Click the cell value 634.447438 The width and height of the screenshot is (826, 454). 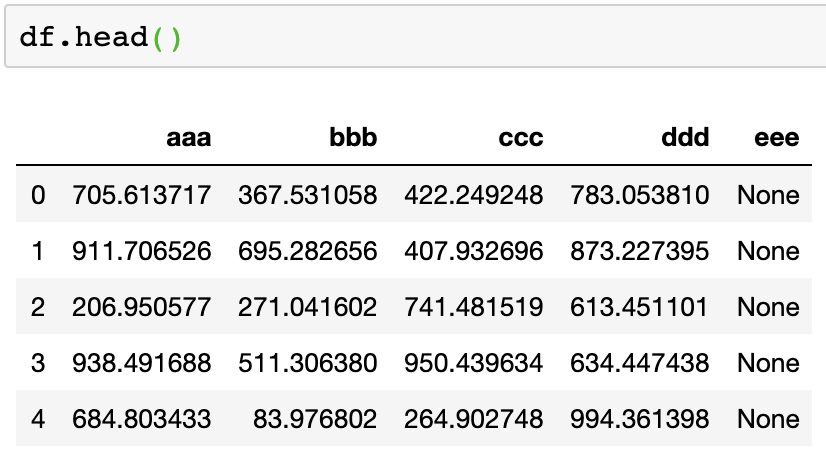pos(640,362)
